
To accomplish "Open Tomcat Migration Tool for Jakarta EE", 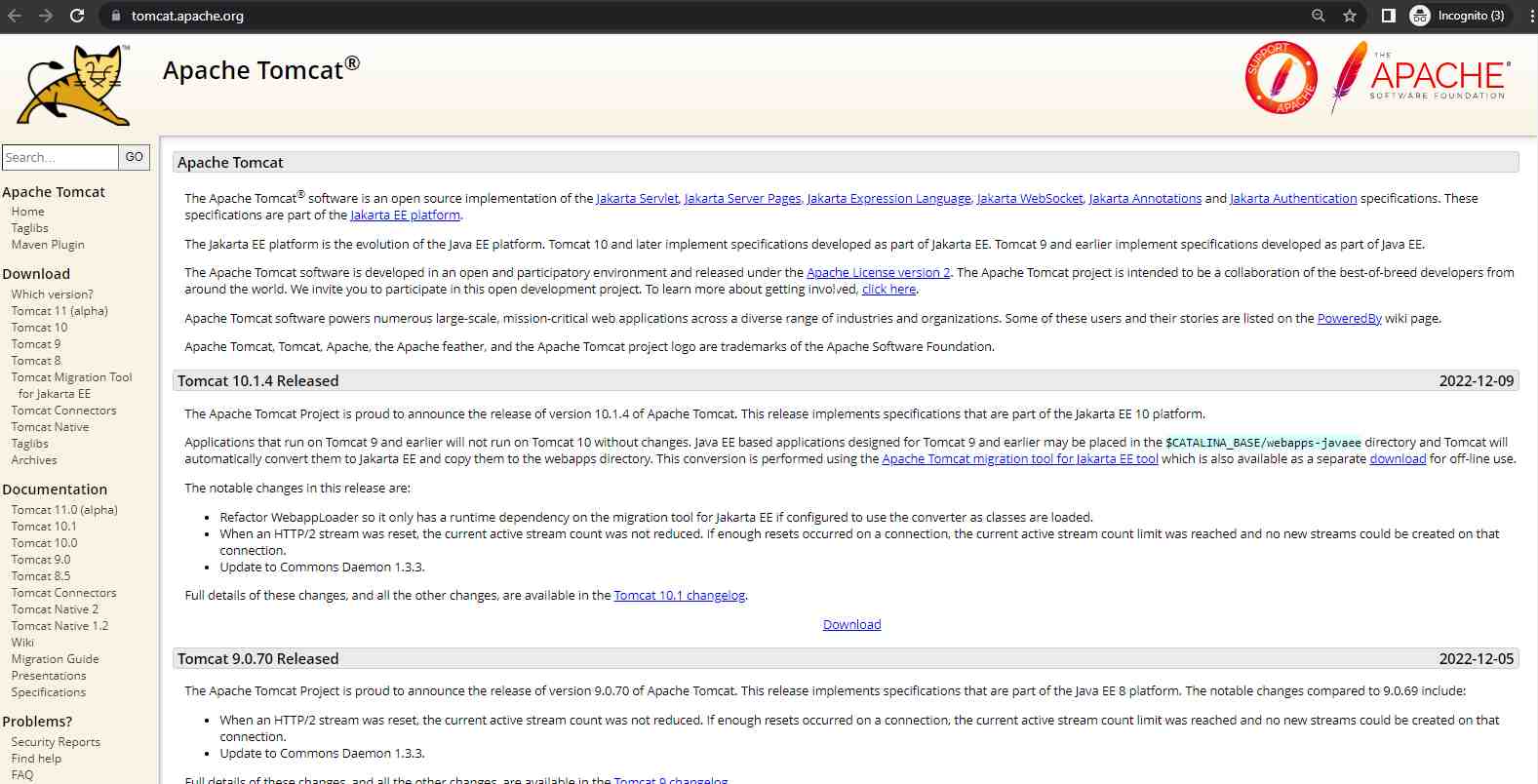I will coord(71,385).
